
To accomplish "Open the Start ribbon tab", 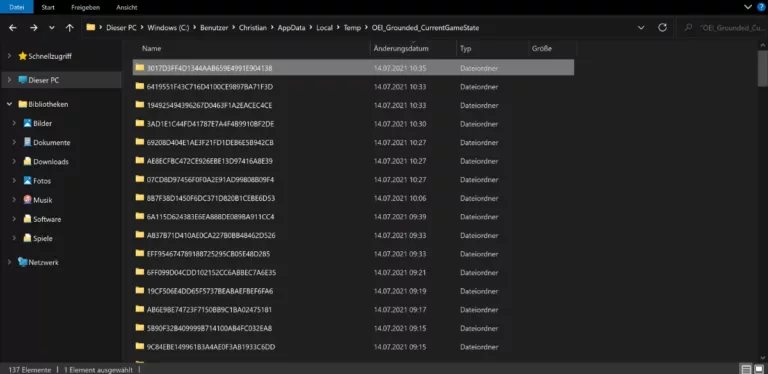I will click(x=48, y=7).
